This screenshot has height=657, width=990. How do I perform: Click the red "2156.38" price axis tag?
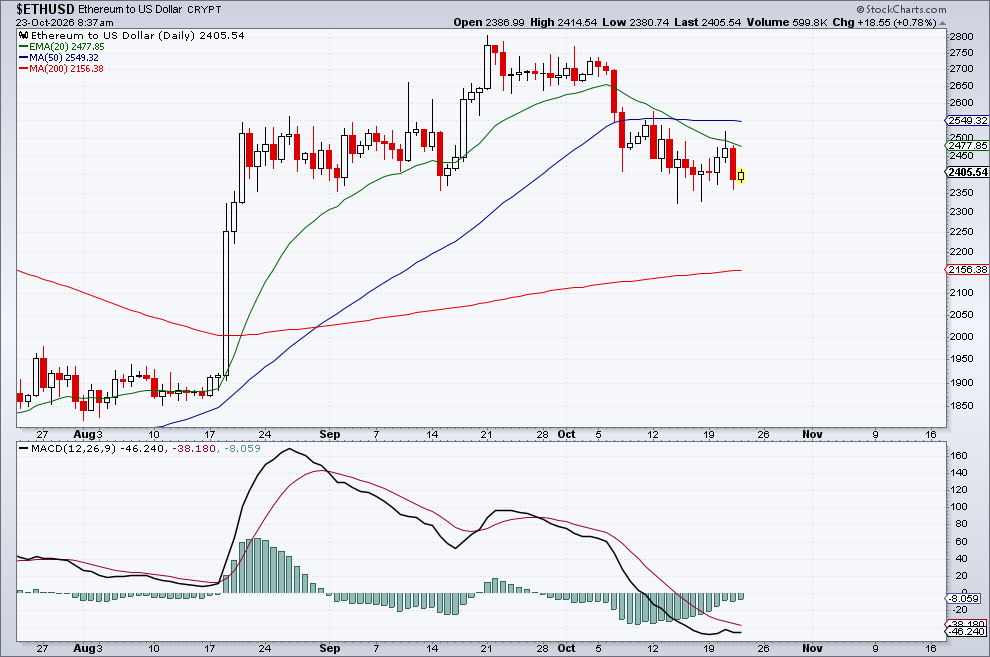(967, 269)
